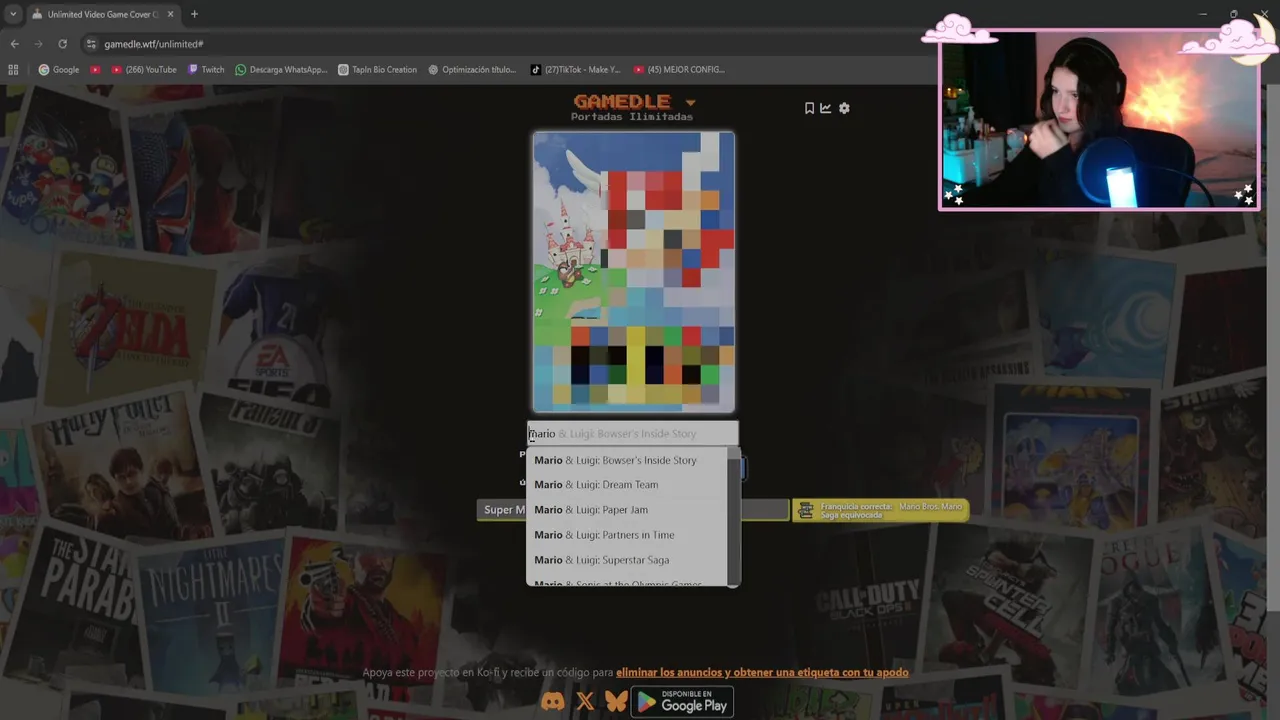Open the (45) MEJOR CONFIG bookmark

678,70
